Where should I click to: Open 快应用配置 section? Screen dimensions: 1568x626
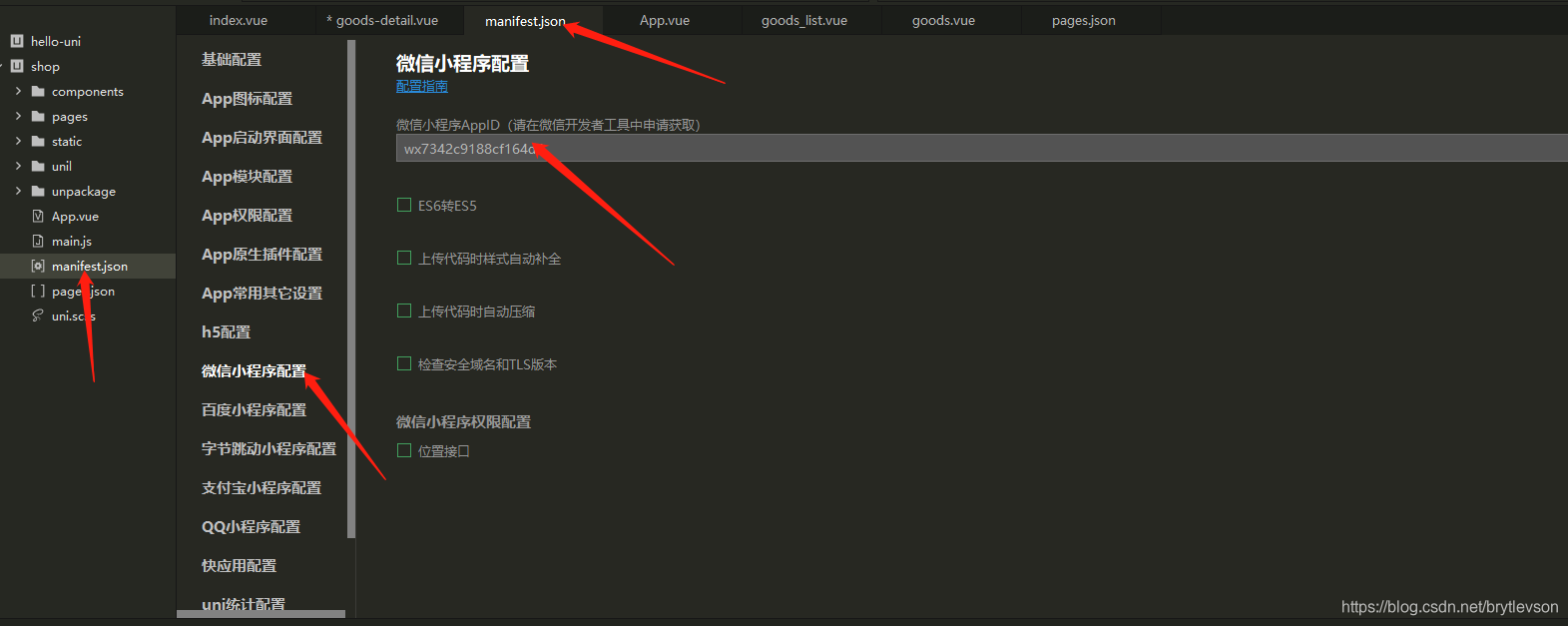(x=240, y=566)
